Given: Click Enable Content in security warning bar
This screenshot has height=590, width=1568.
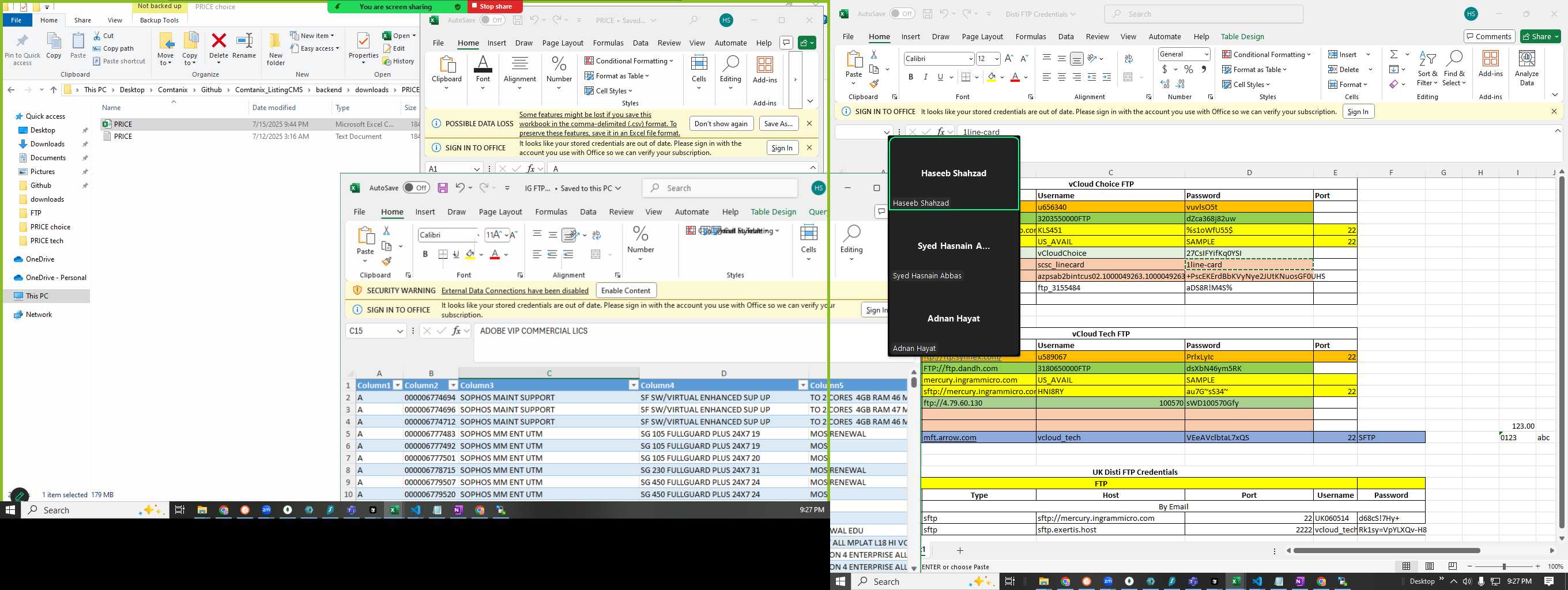Looking at the screenshot, I should (x=625, y=290).
